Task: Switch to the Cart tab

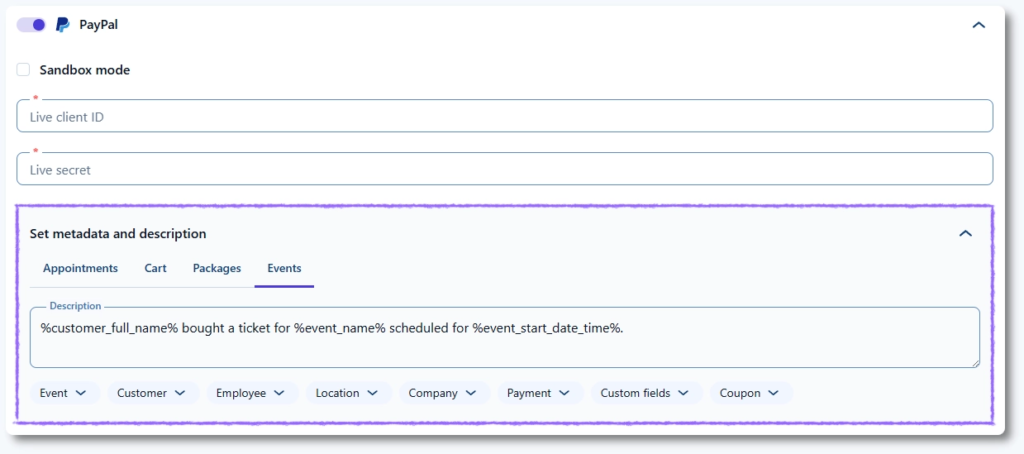Action: [155, 268]
